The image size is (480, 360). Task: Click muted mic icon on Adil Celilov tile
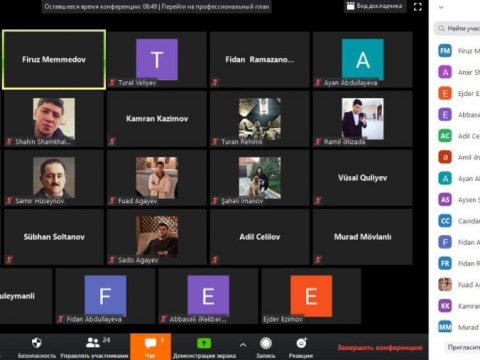215,259
